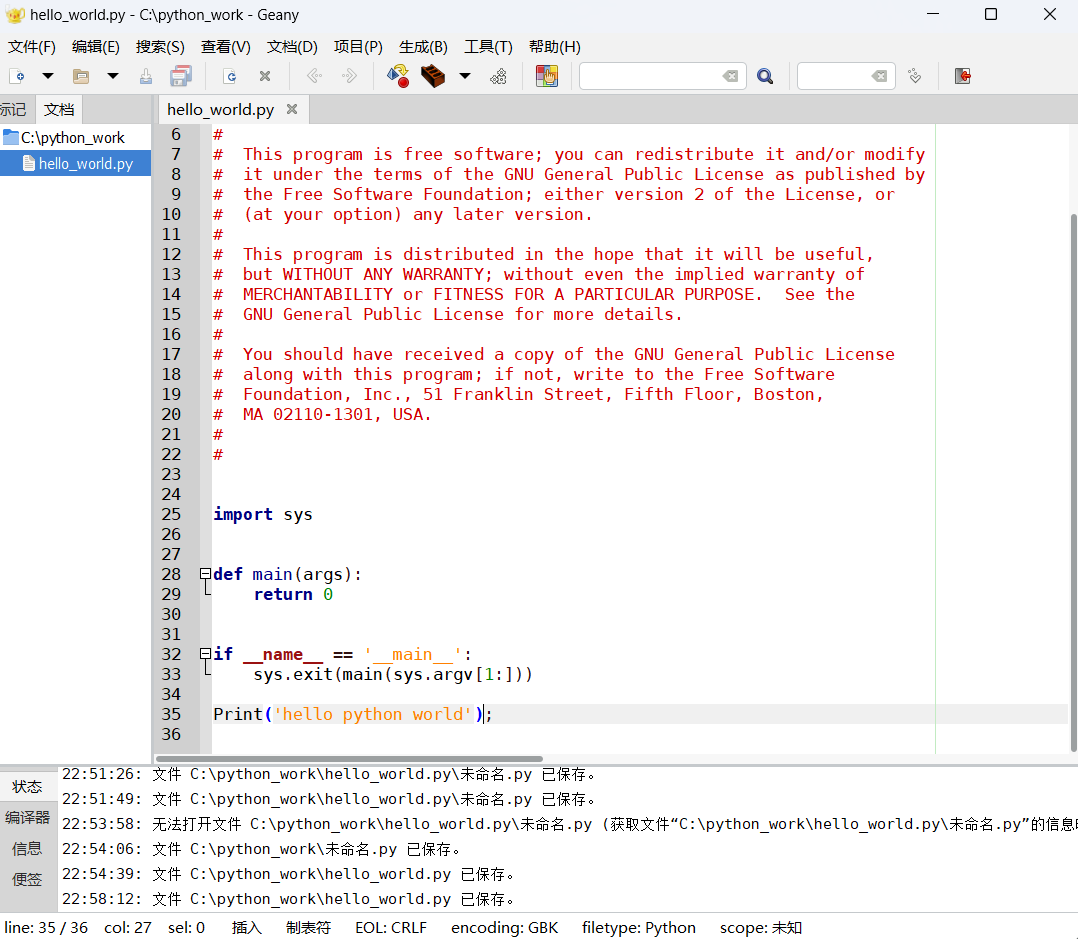This screenshot has height=939, width=1078.
Task: Click the Quit Geany toolbar icon
Action: (962, 76)
